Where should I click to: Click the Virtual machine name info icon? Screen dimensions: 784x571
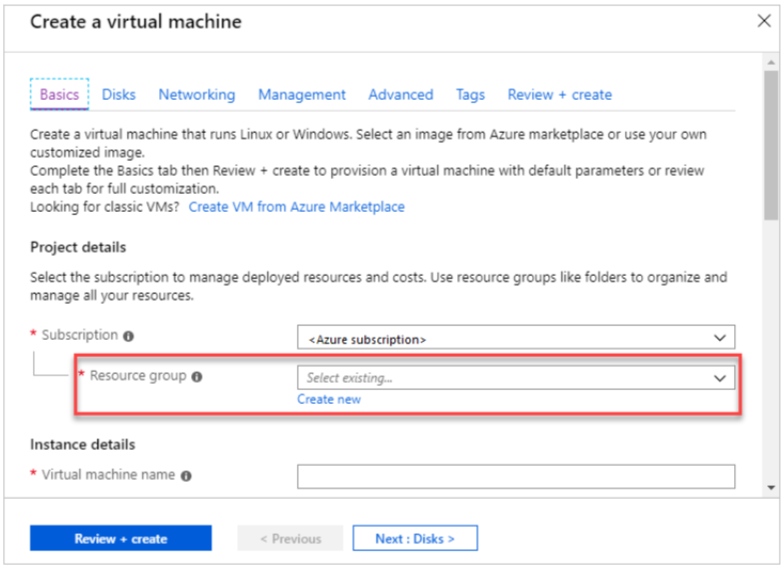[x=186, y=476]
